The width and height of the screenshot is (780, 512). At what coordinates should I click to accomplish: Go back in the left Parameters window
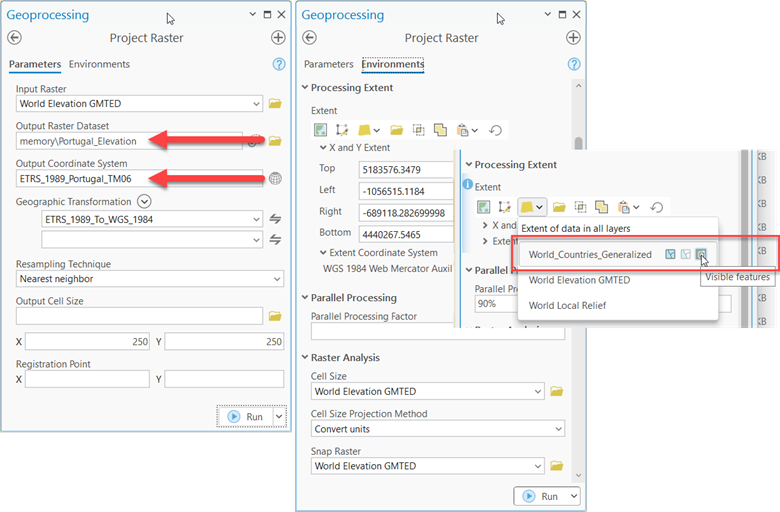[x=14, y=37]
